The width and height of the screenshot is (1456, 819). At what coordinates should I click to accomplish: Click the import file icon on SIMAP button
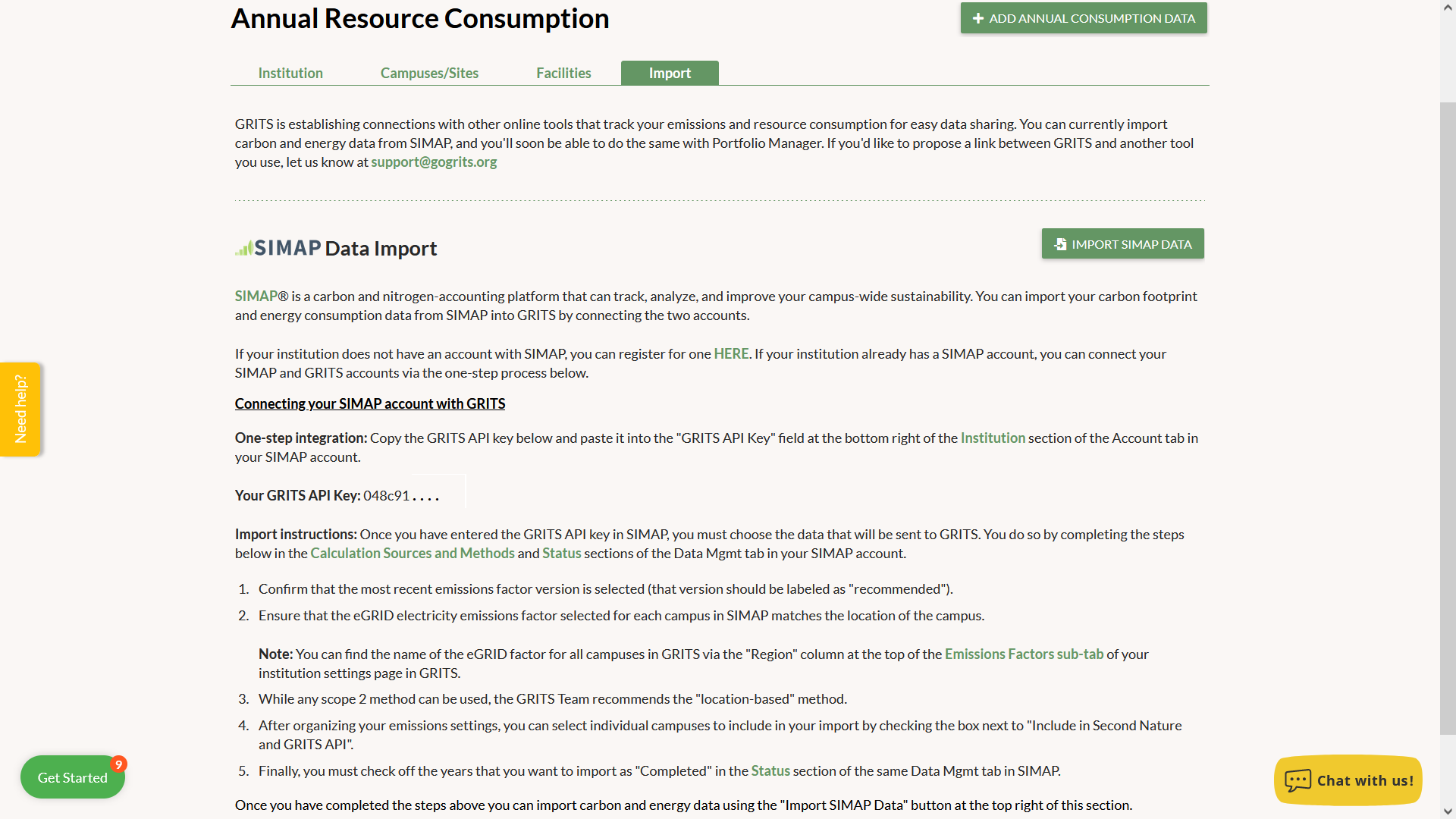pyautogui.click(x=1060, y=244)
